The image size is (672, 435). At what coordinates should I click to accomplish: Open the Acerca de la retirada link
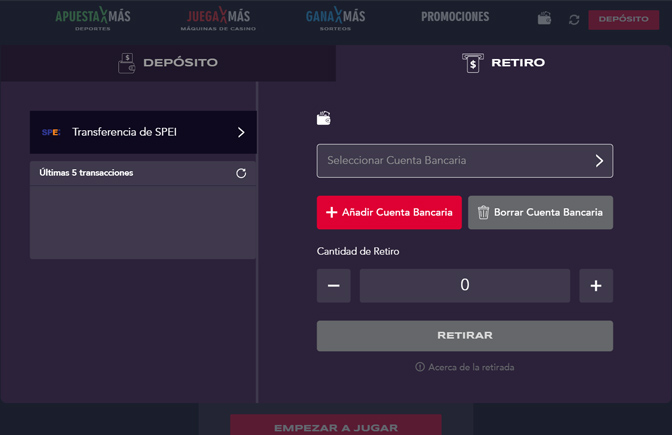[x=465, y=367]
